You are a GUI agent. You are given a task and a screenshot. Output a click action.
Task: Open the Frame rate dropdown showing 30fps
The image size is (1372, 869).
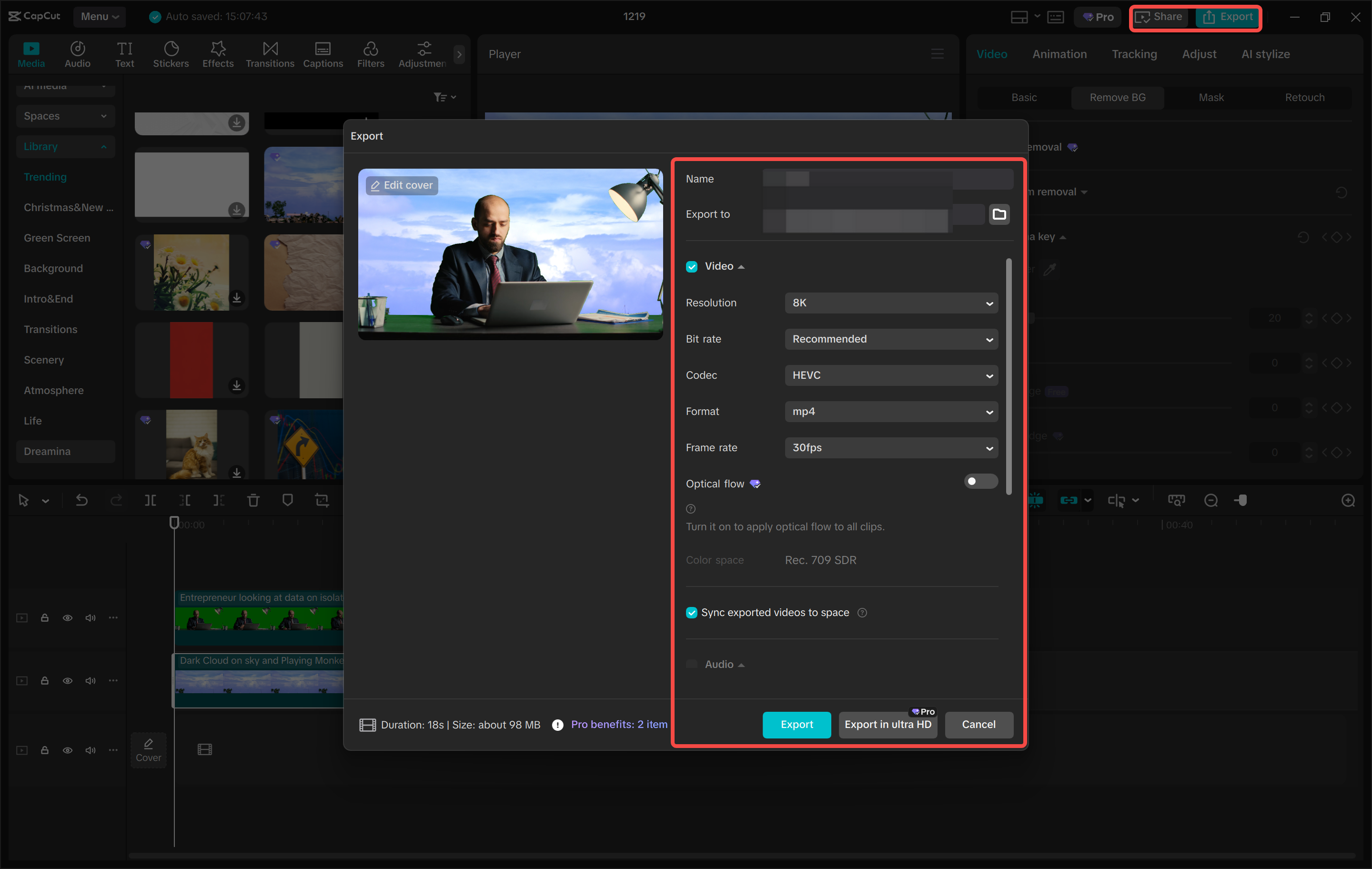(x=891, y=448)
